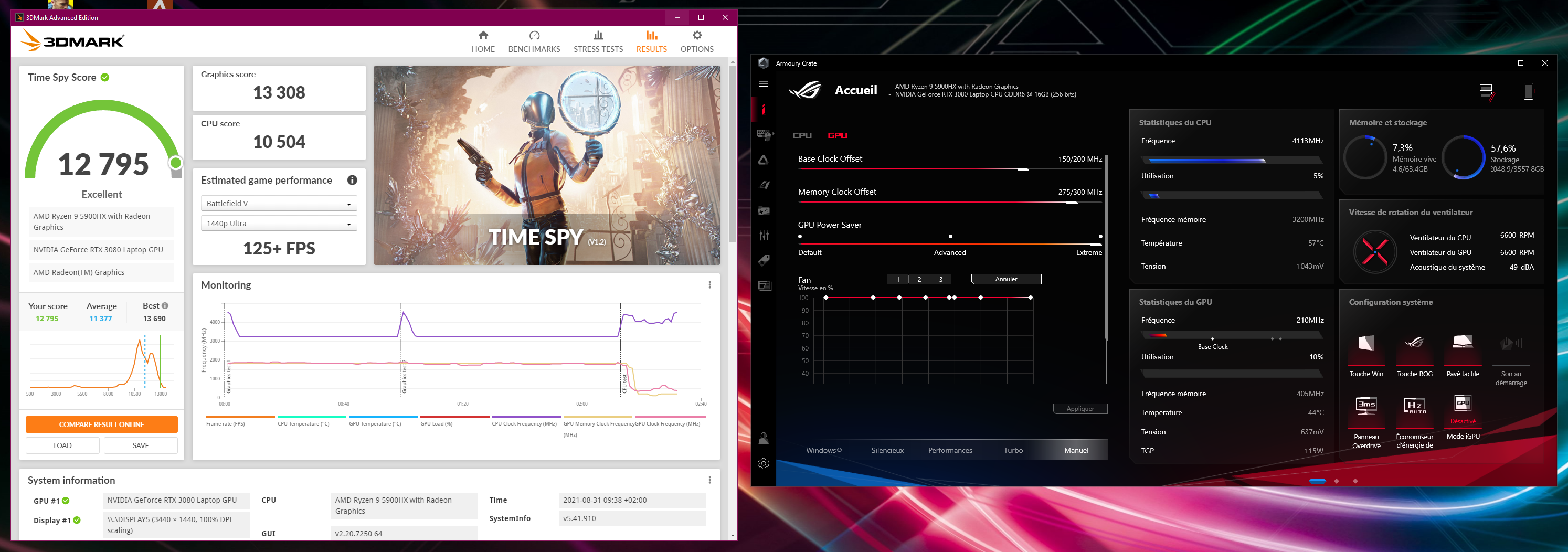The width and height of the screenshot is (1568, 552).
Task: Open the News panel icon in Armoury Crate sidebar
Action: tap(765, 285)
